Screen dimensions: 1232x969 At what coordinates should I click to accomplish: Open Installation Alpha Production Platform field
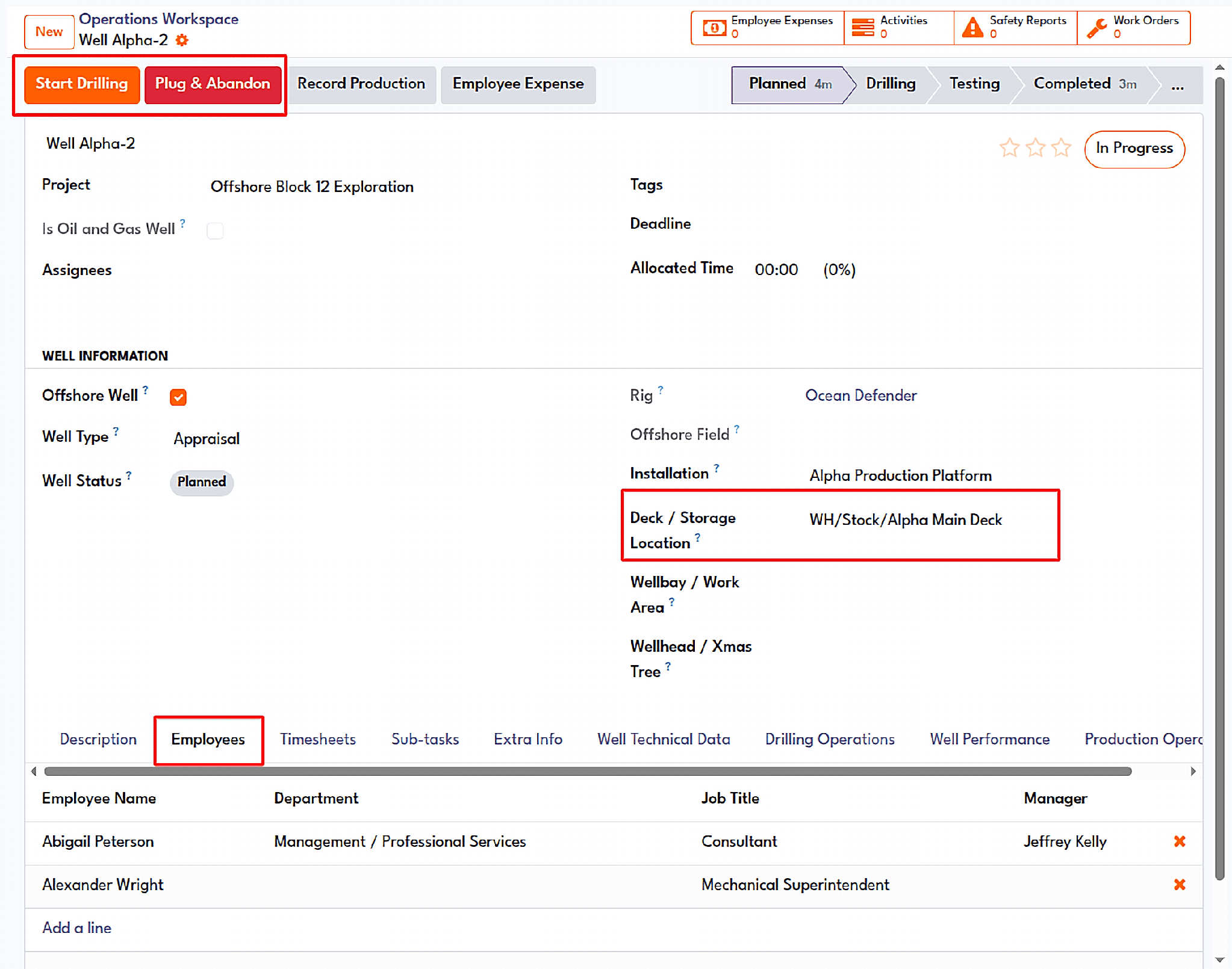(x=900, y=475)
